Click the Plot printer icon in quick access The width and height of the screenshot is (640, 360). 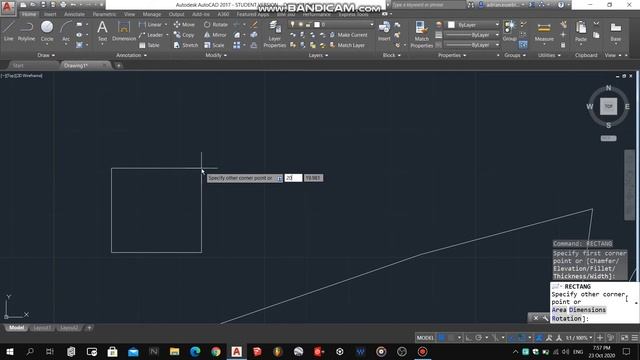63,5
